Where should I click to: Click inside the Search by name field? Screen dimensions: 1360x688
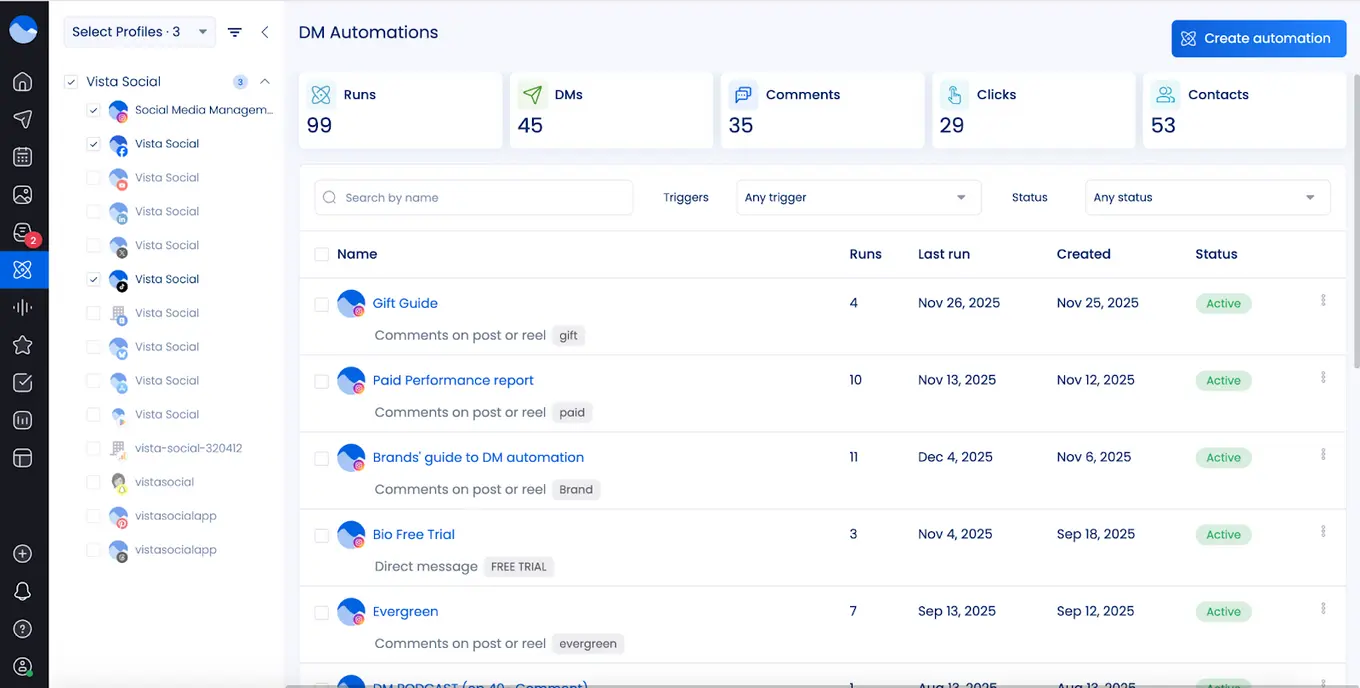tap(473, 197)
